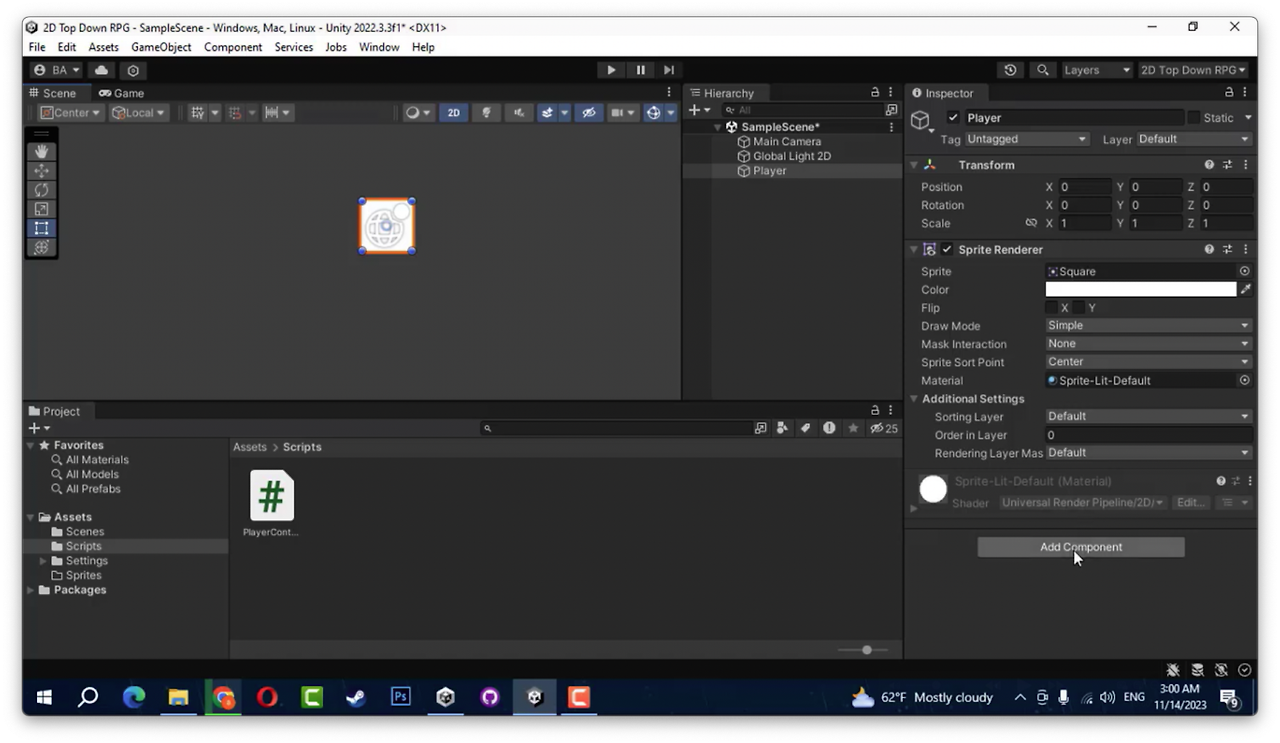Open the Component menu

coord(233,47)
